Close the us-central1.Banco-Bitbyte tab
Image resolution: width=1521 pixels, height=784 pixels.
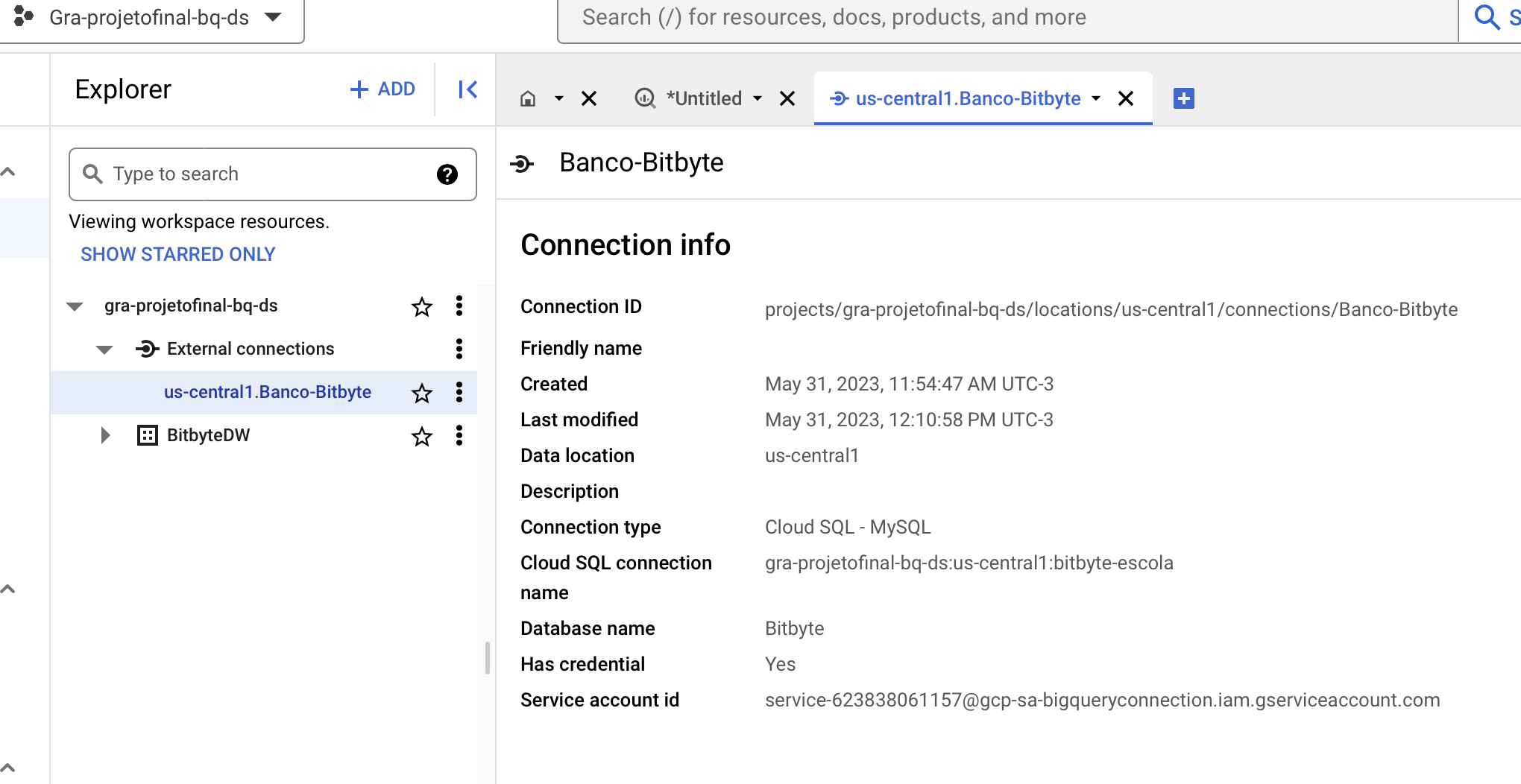pos(1126,98)
